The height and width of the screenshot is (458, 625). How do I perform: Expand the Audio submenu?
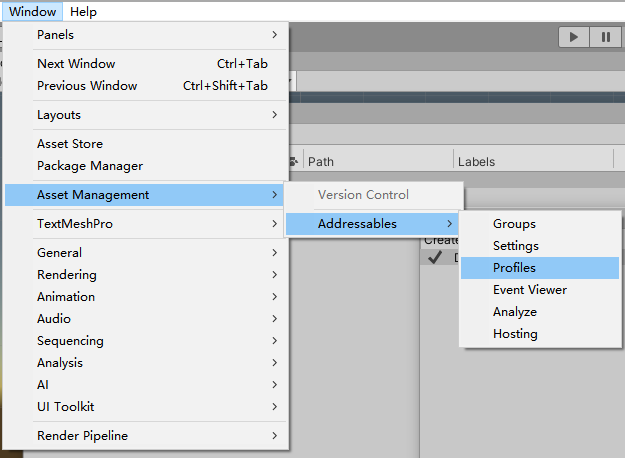tap(145, 318)
